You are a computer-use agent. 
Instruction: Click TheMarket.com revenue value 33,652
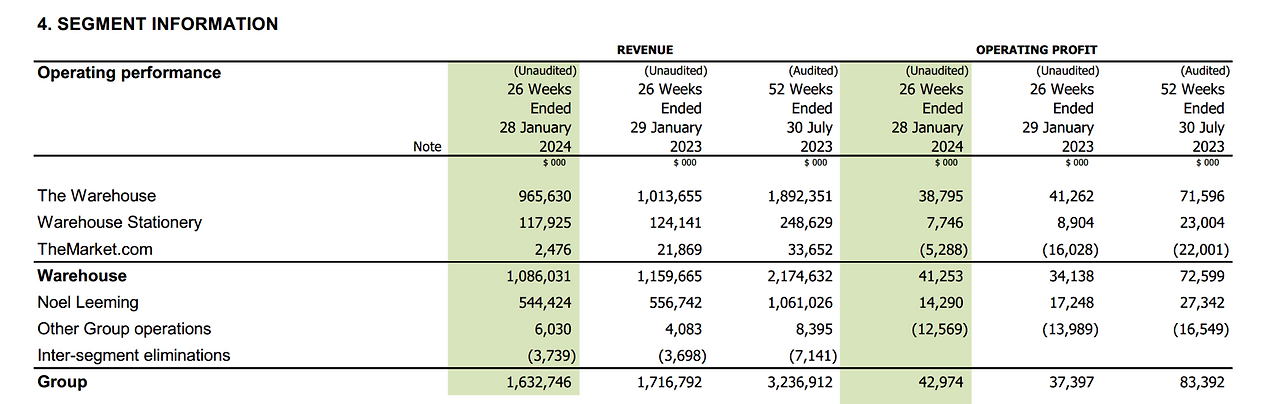point(808,250)
